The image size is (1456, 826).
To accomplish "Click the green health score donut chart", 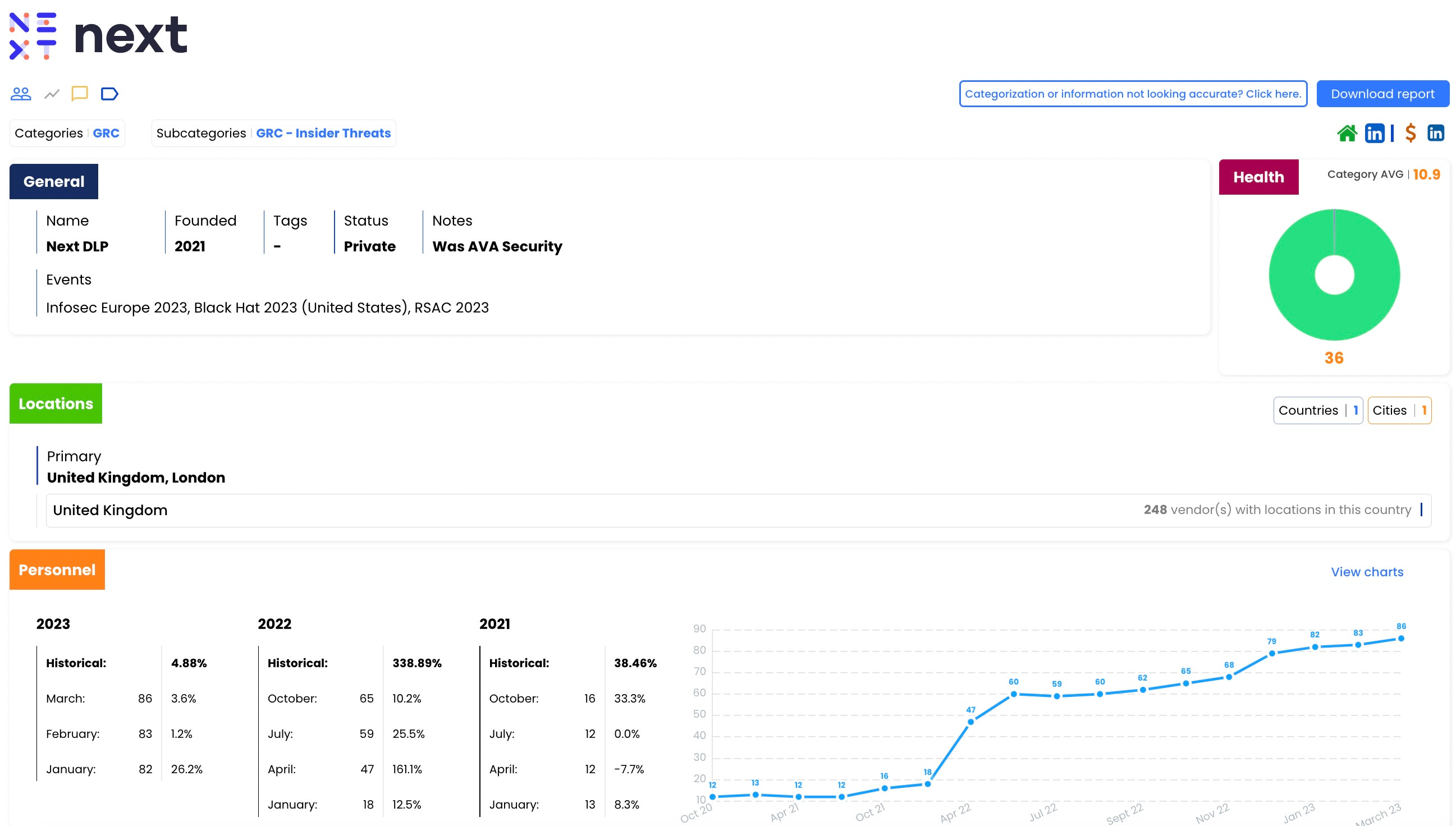I will click(x=1334, y=274).
